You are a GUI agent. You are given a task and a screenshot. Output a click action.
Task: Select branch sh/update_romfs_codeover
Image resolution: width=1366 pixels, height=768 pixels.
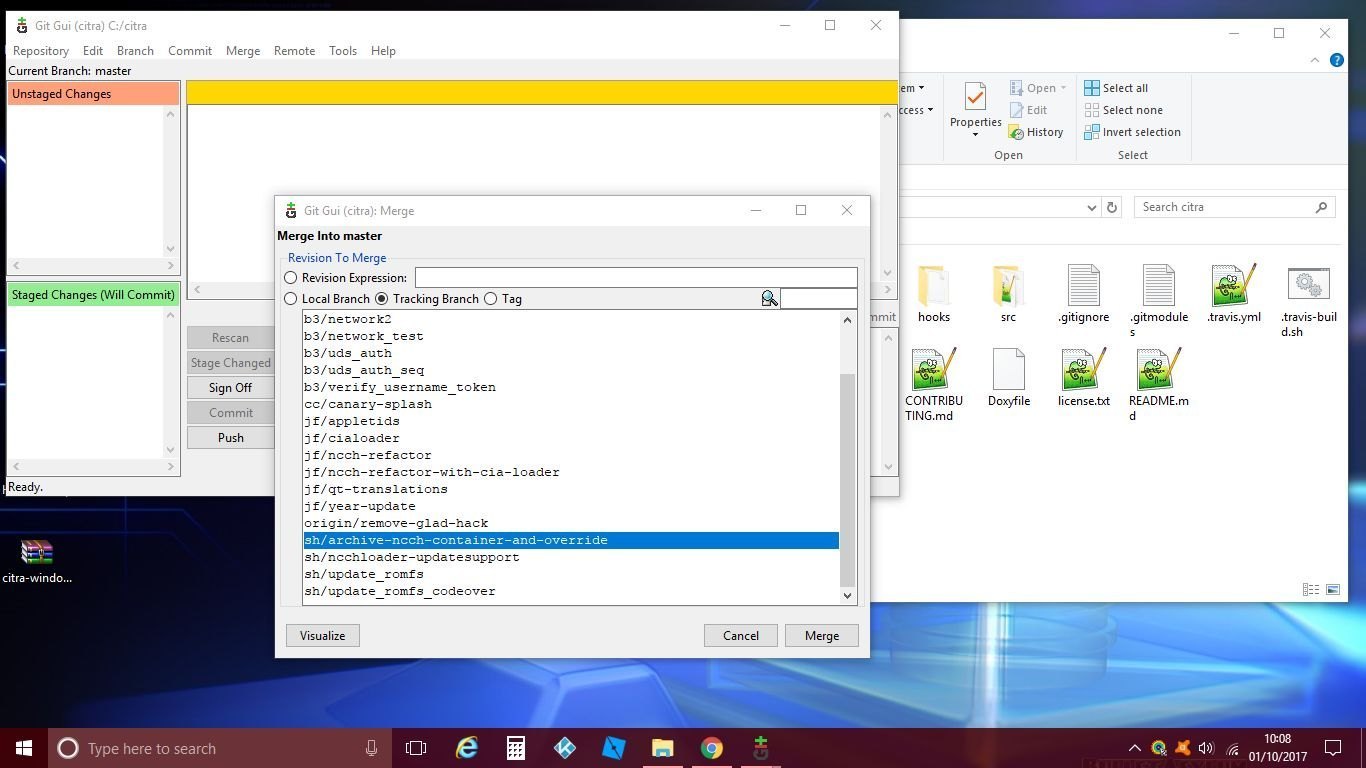pyautogui.click(x=571, y=591)
